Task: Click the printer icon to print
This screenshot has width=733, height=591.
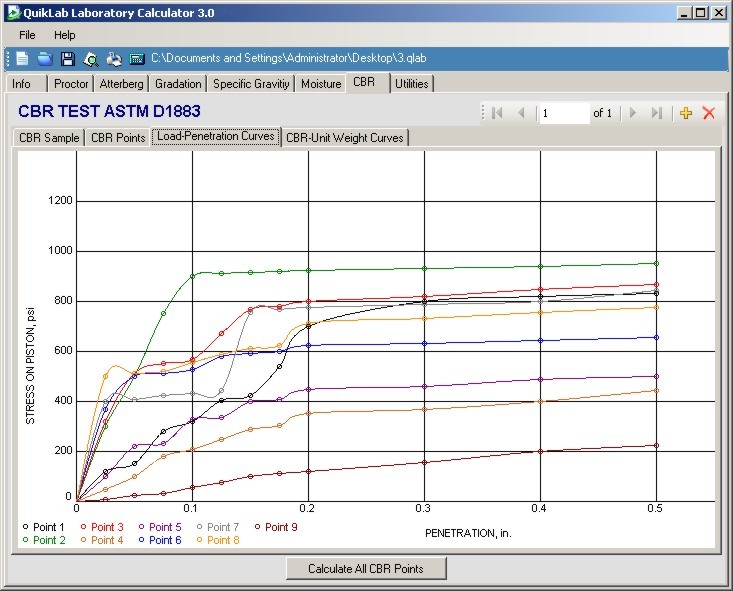Action: pos(114,60)
